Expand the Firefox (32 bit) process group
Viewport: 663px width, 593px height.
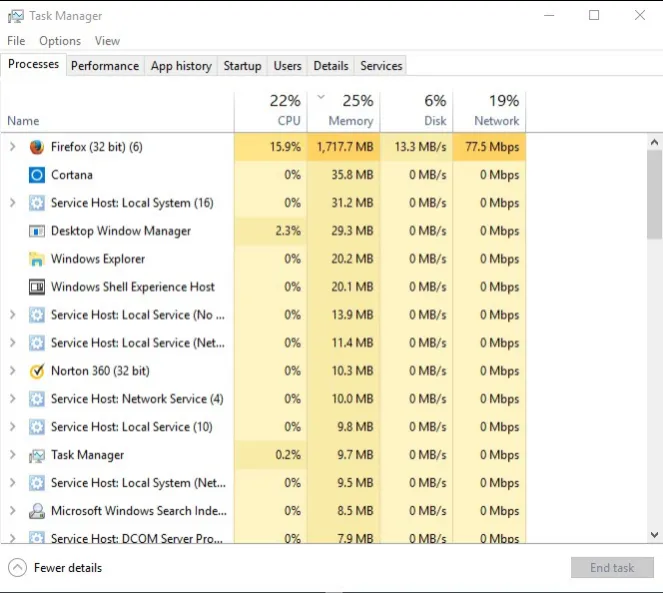pos(13,147)
